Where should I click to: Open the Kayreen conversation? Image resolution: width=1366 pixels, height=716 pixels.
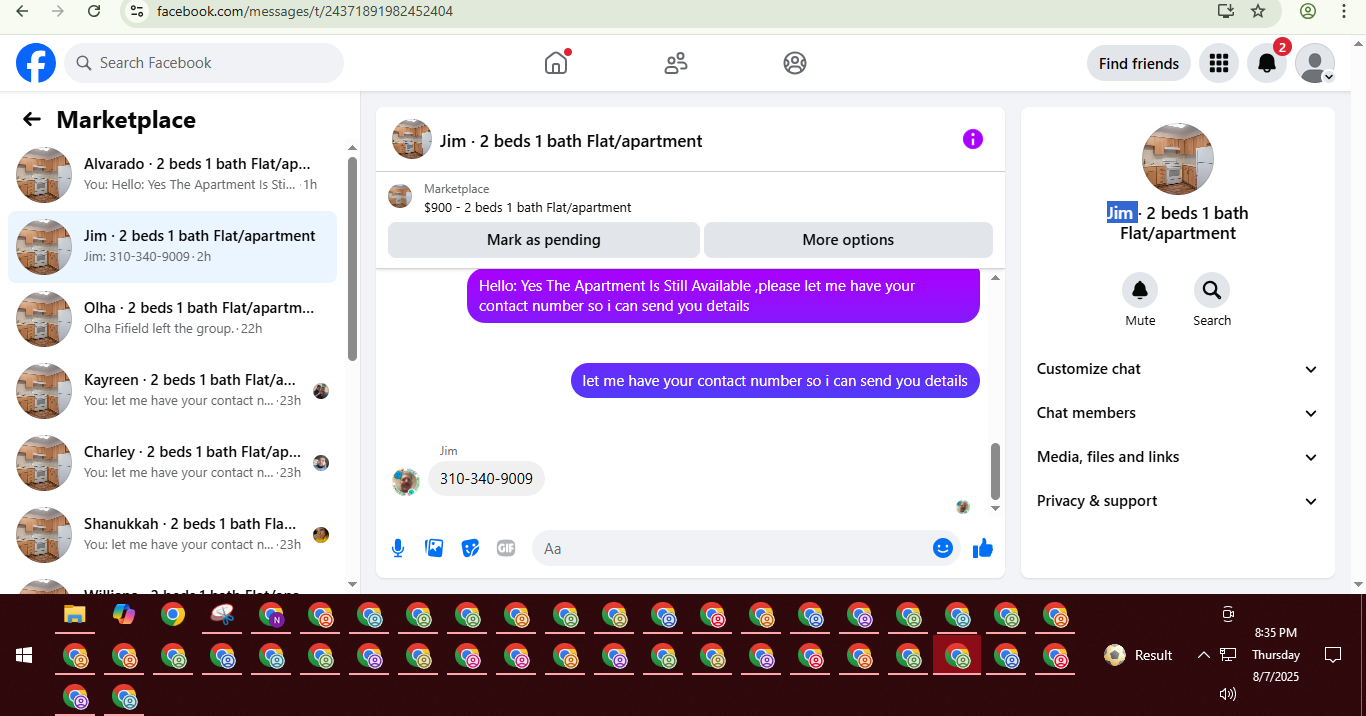(x=172, y=391)
